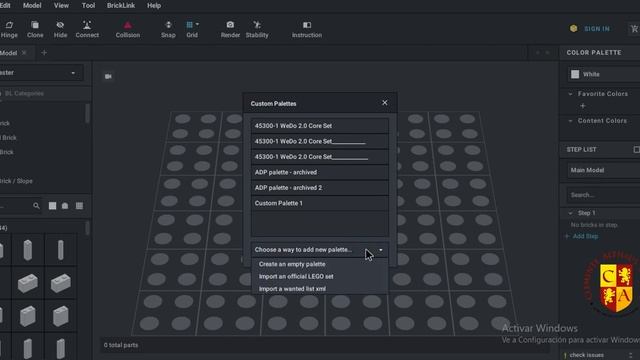Close the Custom Palettes dialog

pos(385,103)
